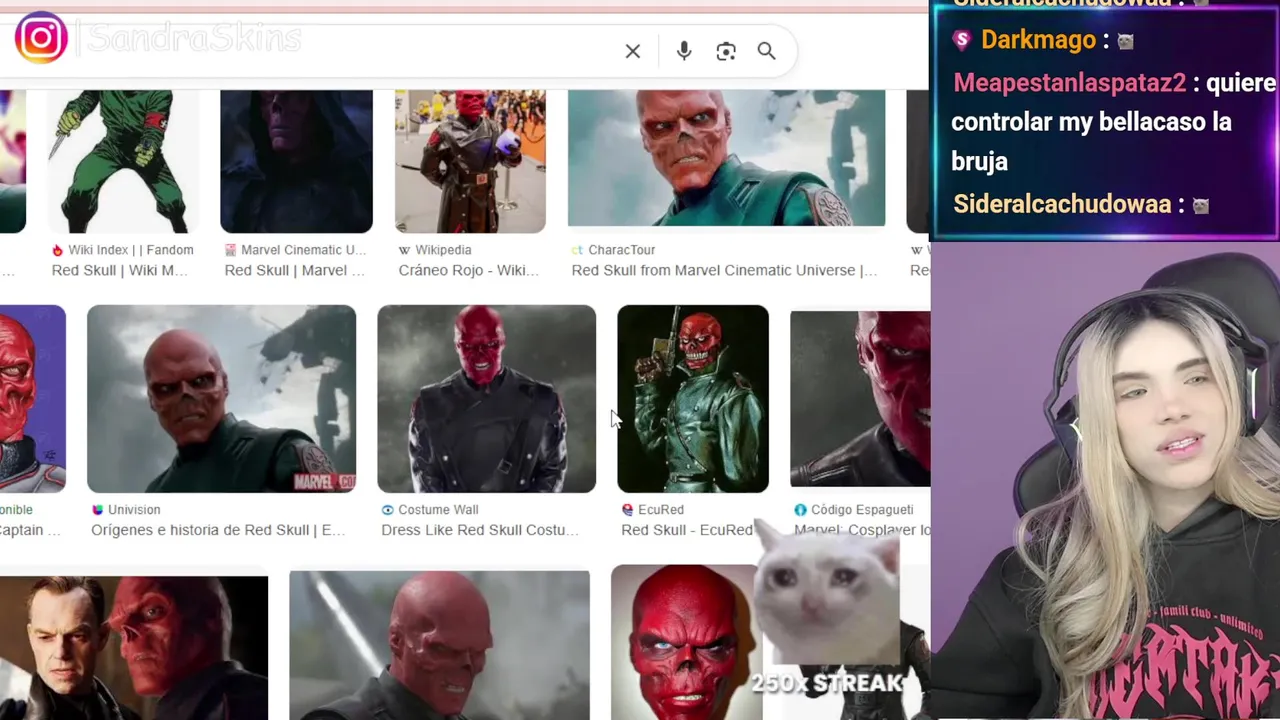This screenshot has height=720, width=1280.
Task: Click the 'EcuRed' source label
Action: [x=661, y=510]
